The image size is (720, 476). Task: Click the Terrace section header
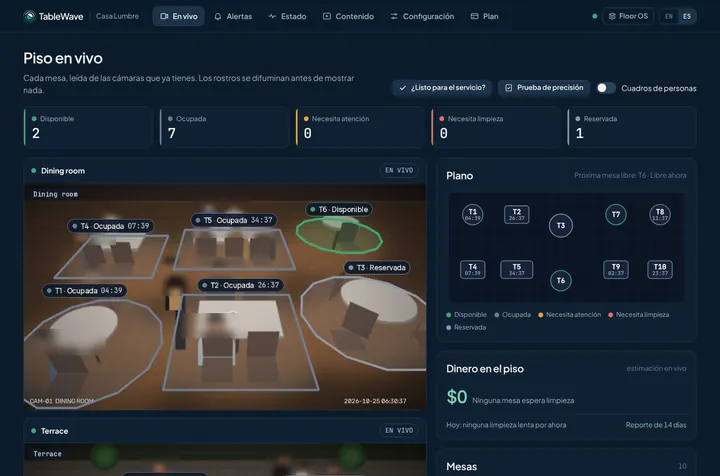click(x=225, y=431)
